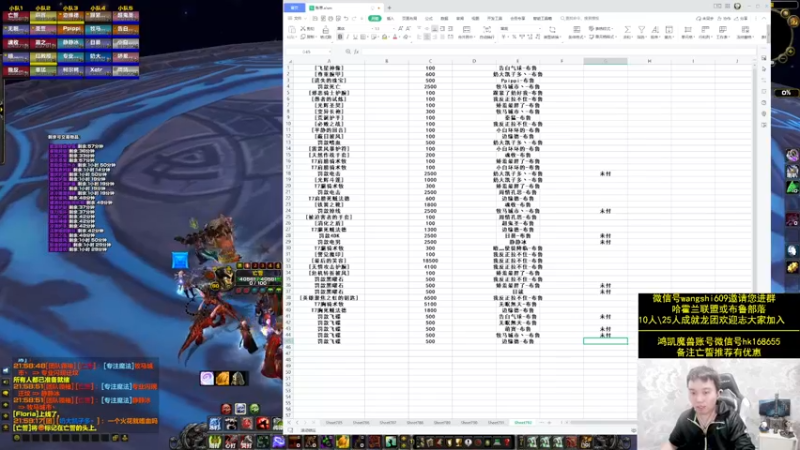Switch to the 公式 ribbon tab
Screen dimensions: 800x450
(x=429, y=19)
